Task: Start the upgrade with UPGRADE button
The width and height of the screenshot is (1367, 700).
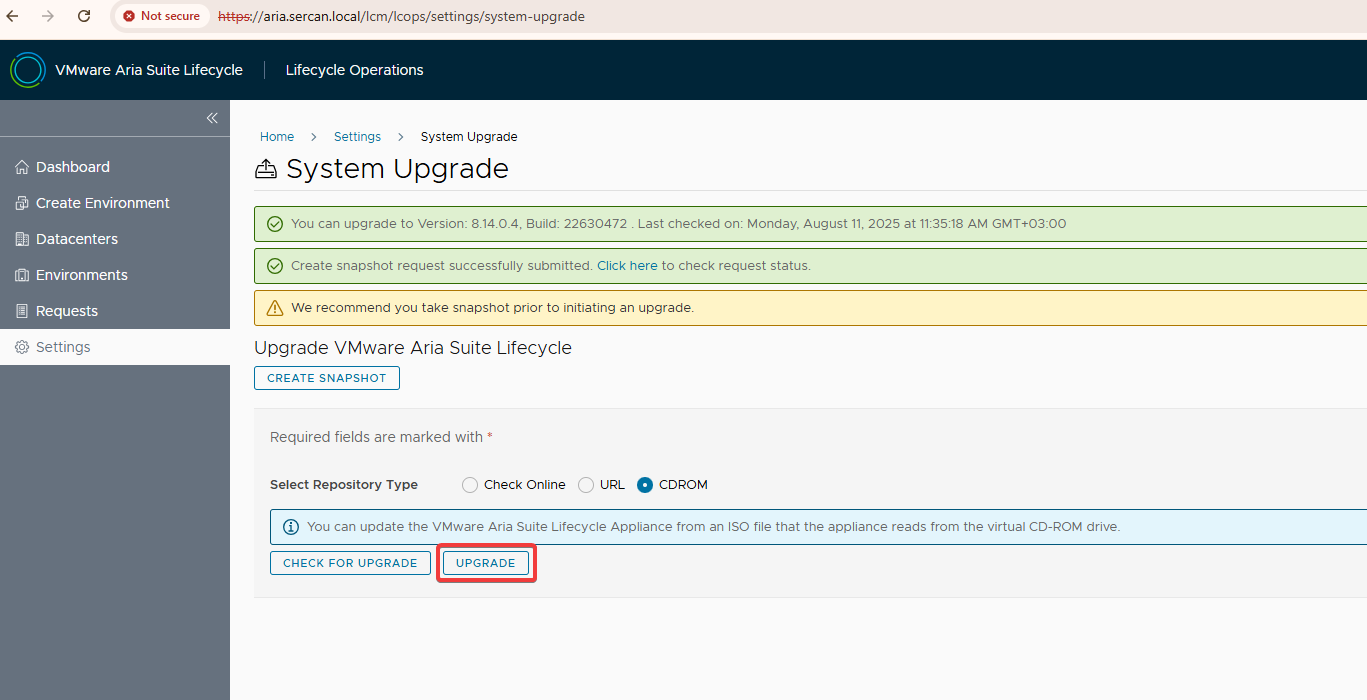Action: pyautogui.click(x=486, y=563)
